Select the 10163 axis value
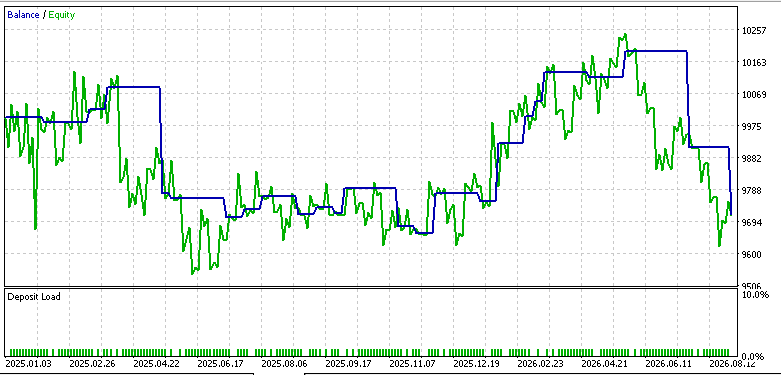The height and width of the screenshot is (375, 781). click(x=754, y=63)
